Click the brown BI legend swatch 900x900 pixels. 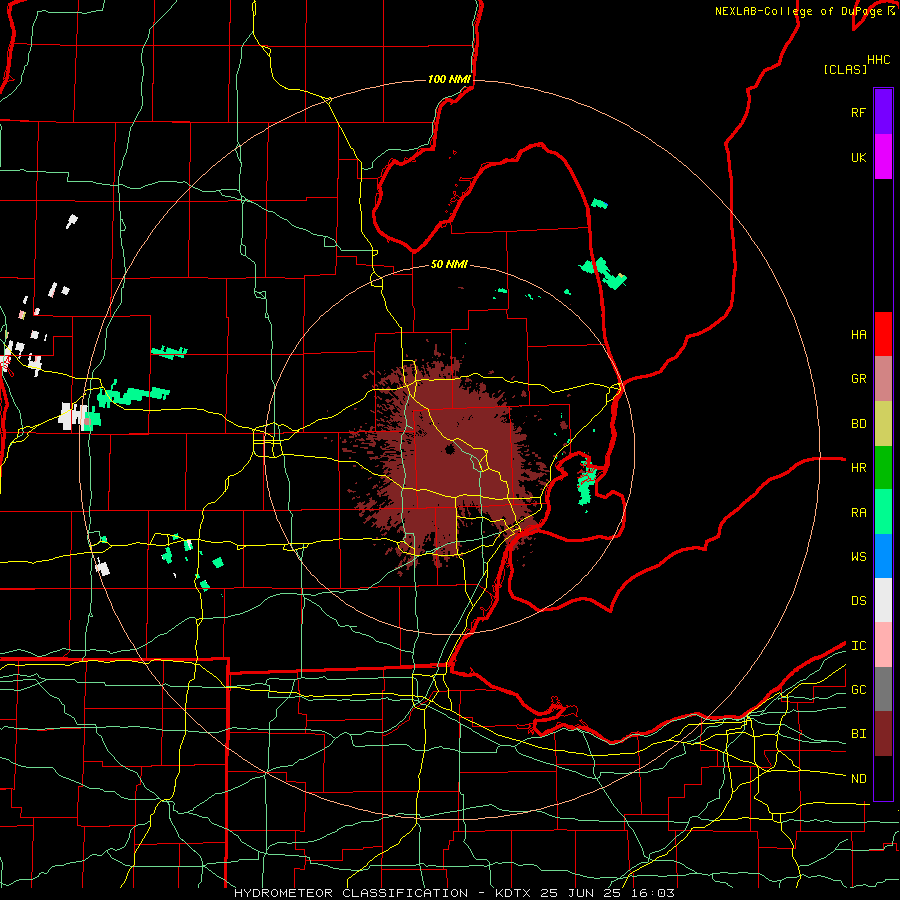(883, 734)
